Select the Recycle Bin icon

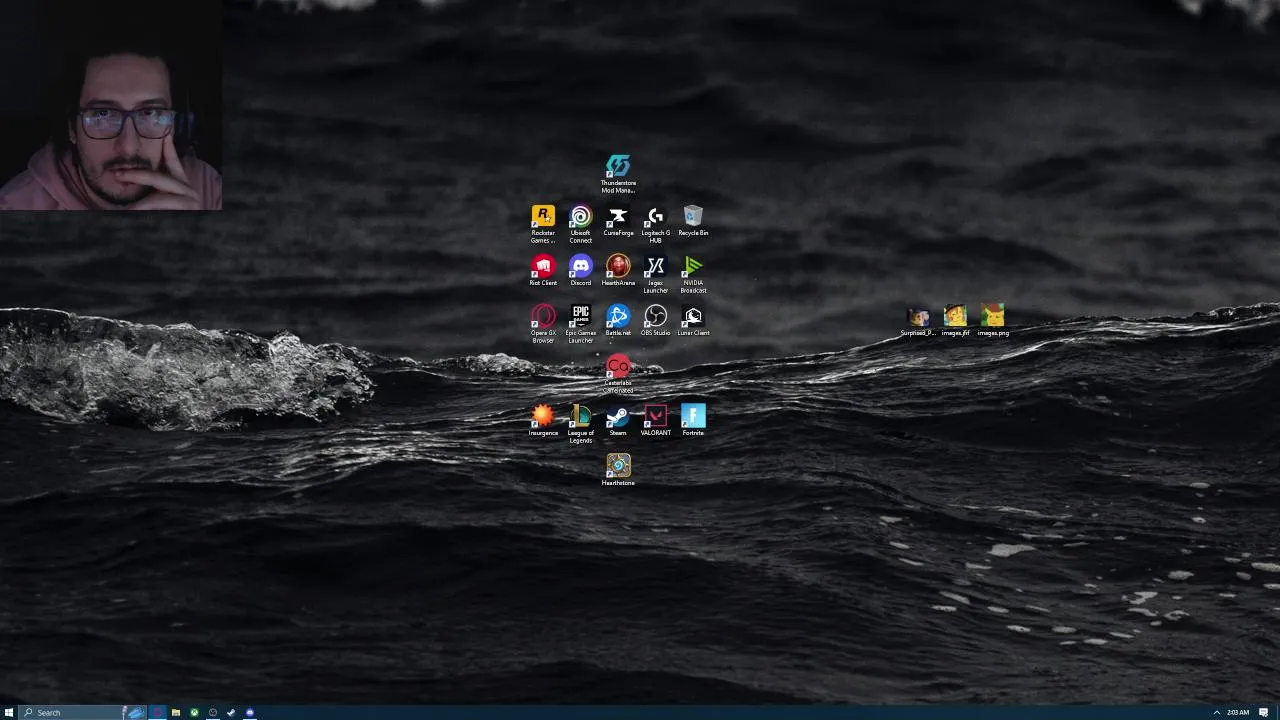[693, 221]
